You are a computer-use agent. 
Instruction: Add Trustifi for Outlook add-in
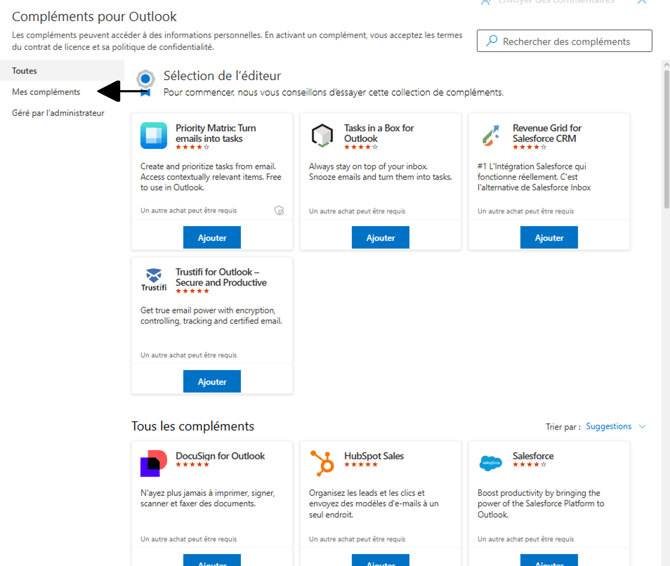click(212, 381)
